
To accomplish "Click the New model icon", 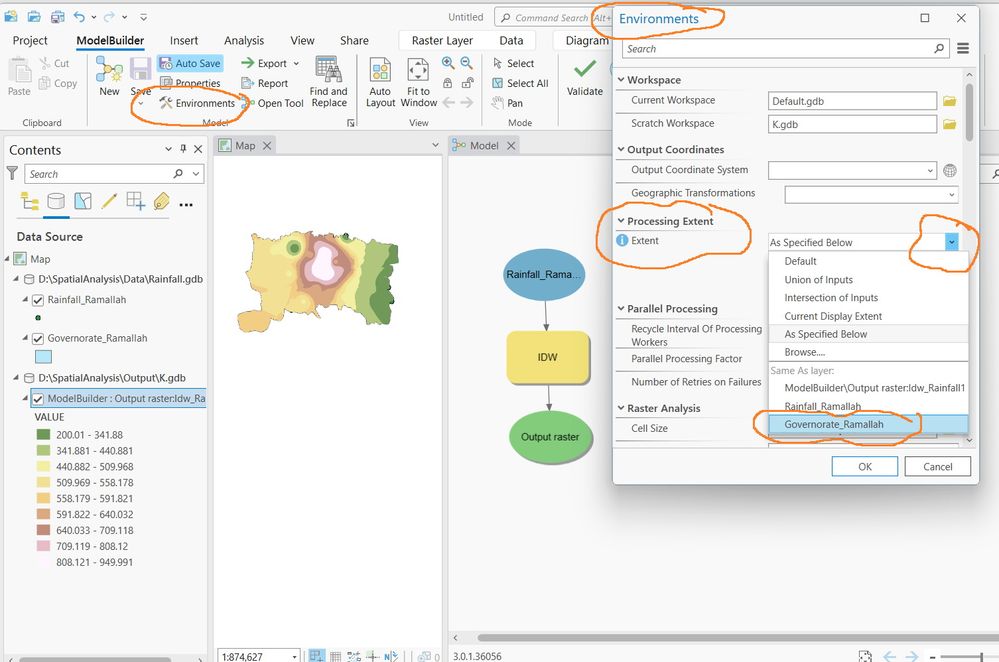I will point(109,69).
